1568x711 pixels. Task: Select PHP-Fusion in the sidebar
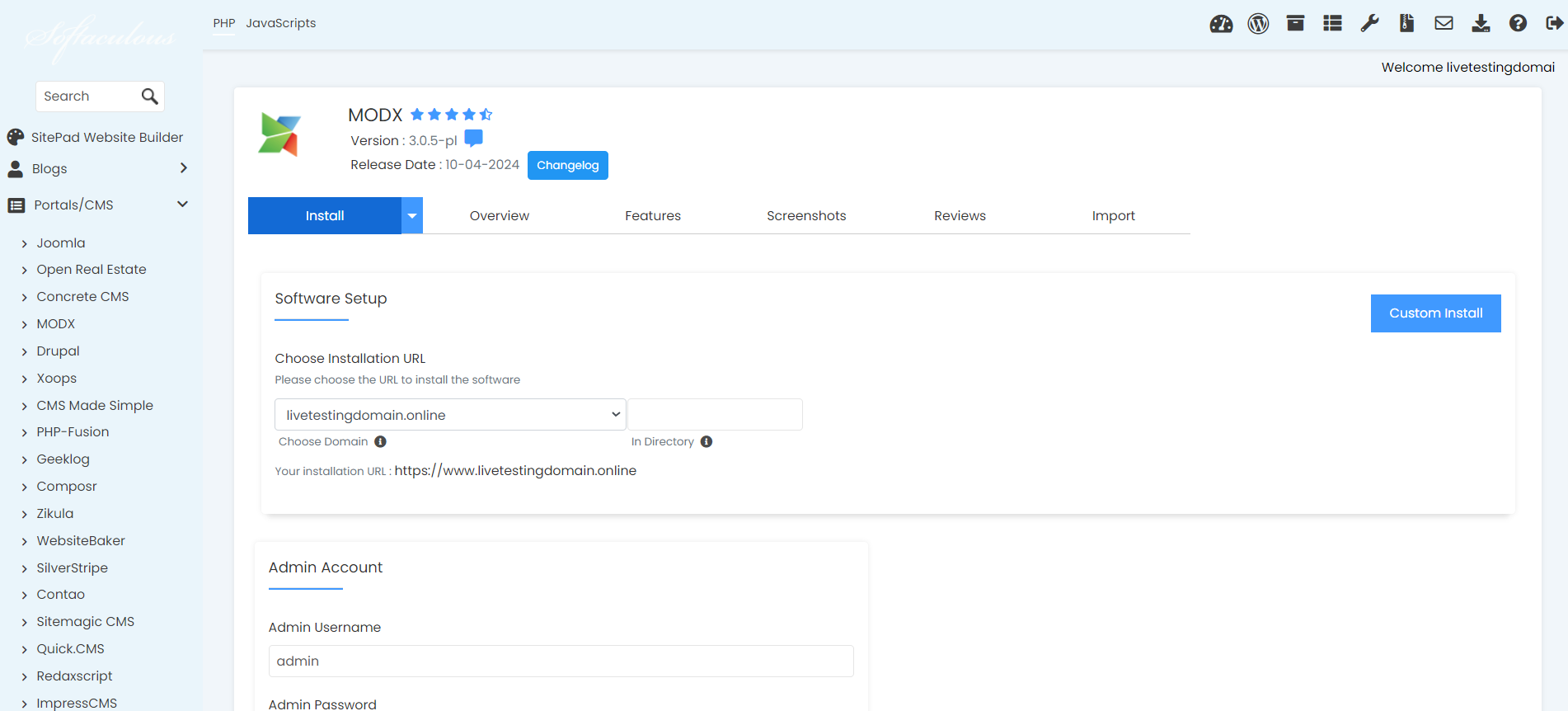point(73,432)
